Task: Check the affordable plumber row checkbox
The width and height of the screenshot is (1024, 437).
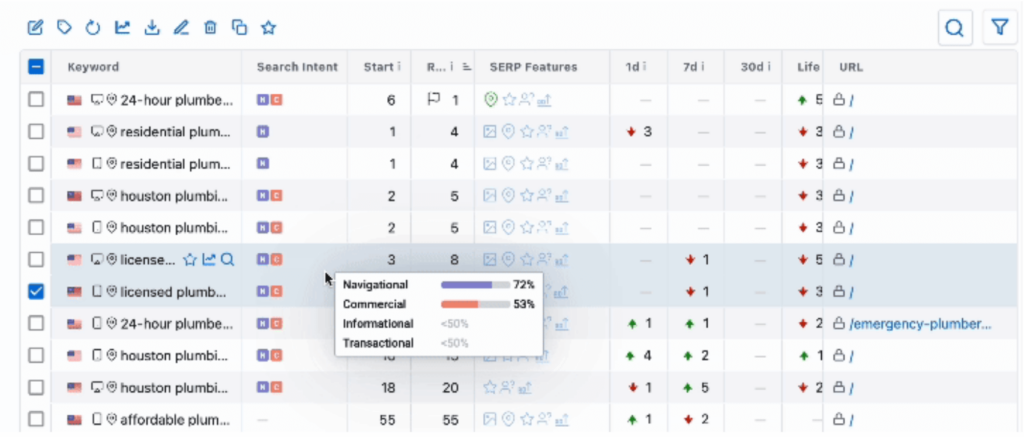Action: click(x=35, y=419)
